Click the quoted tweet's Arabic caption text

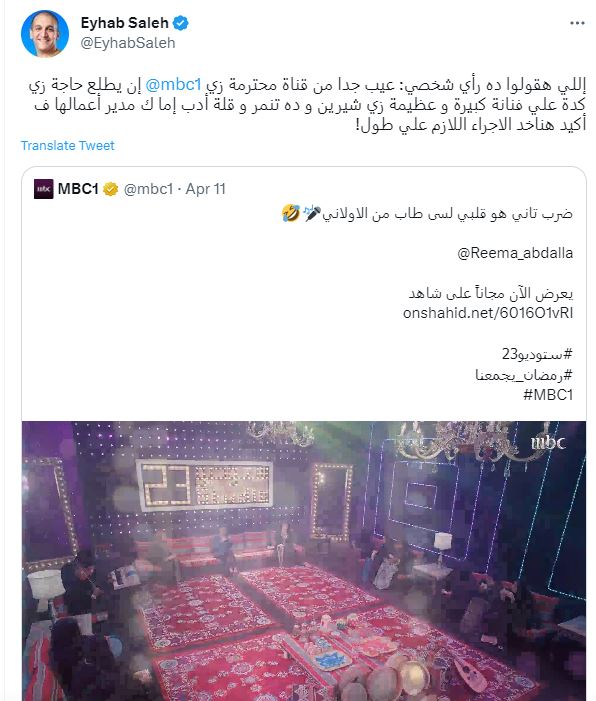(x=427, y=214)
